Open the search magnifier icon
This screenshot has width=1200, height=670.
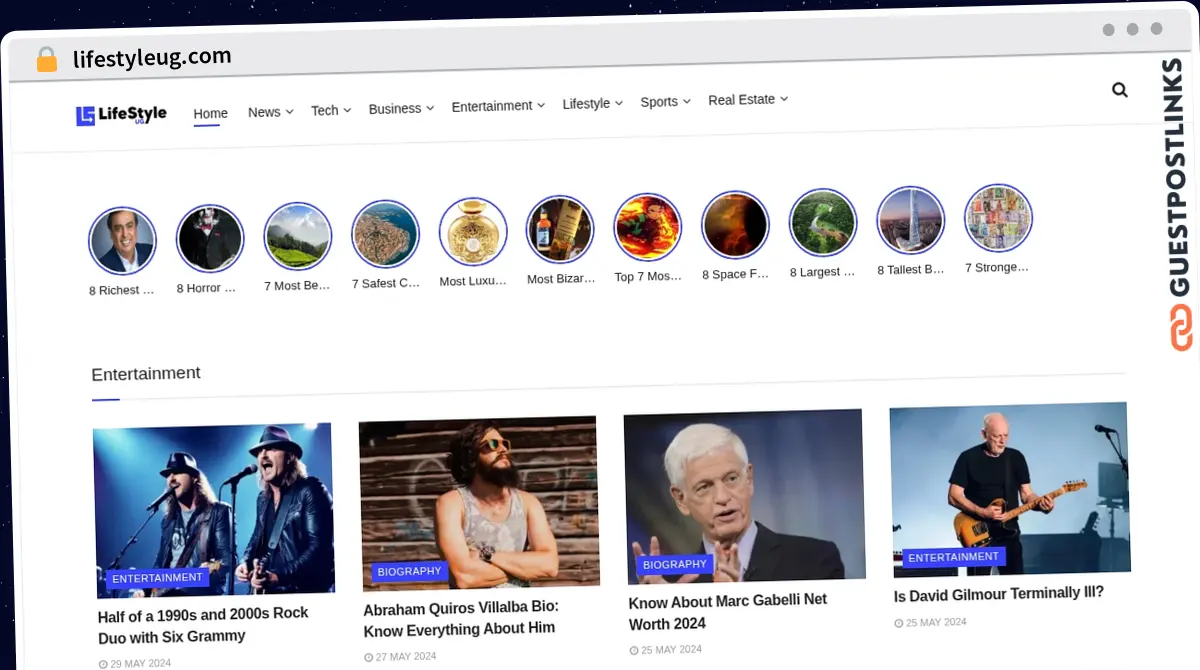pyautogui.click(x=1119, y=90)
